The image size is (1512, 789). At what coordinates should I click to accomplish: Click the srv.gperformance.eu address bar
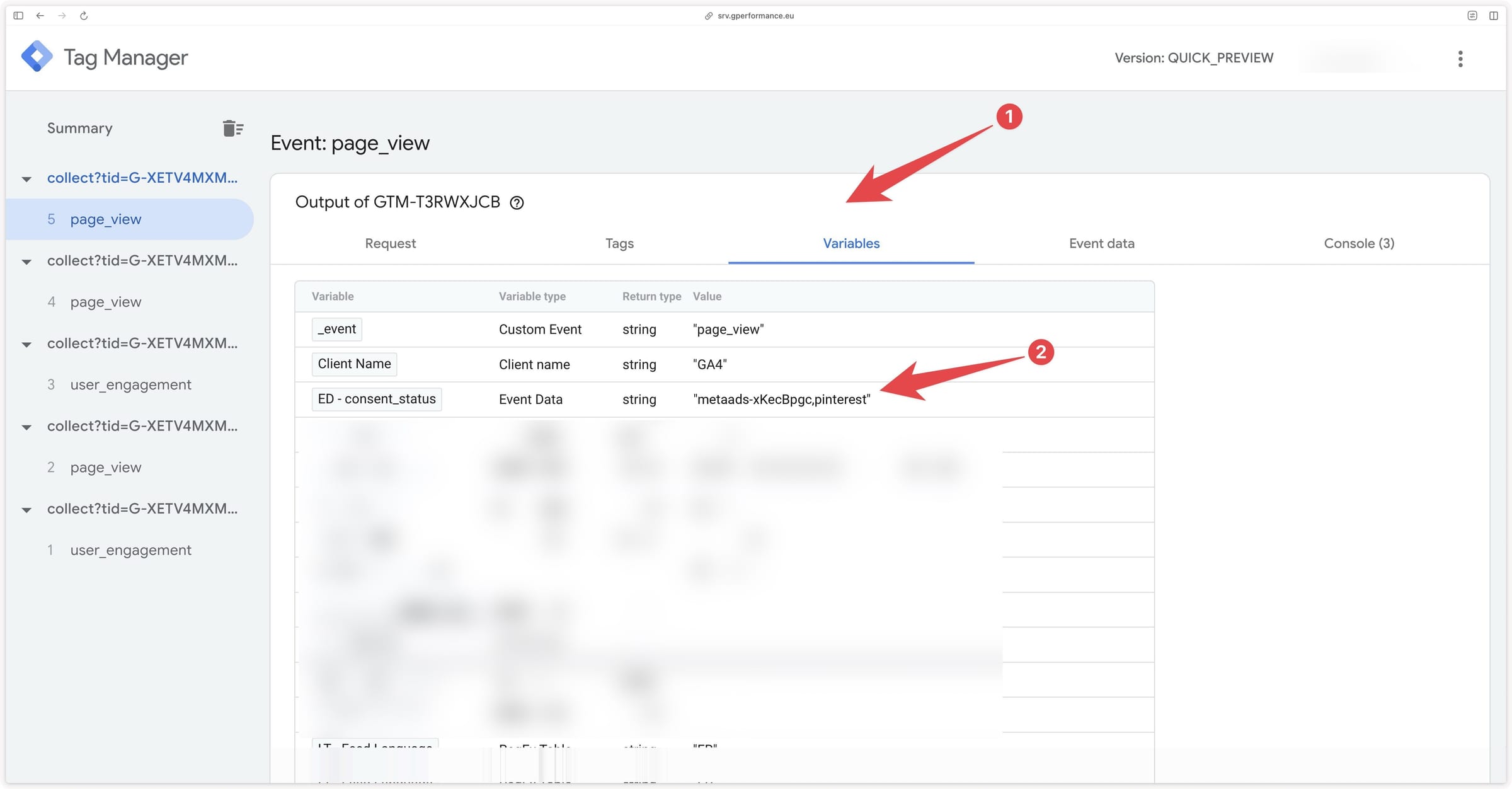tap(750, 16)
